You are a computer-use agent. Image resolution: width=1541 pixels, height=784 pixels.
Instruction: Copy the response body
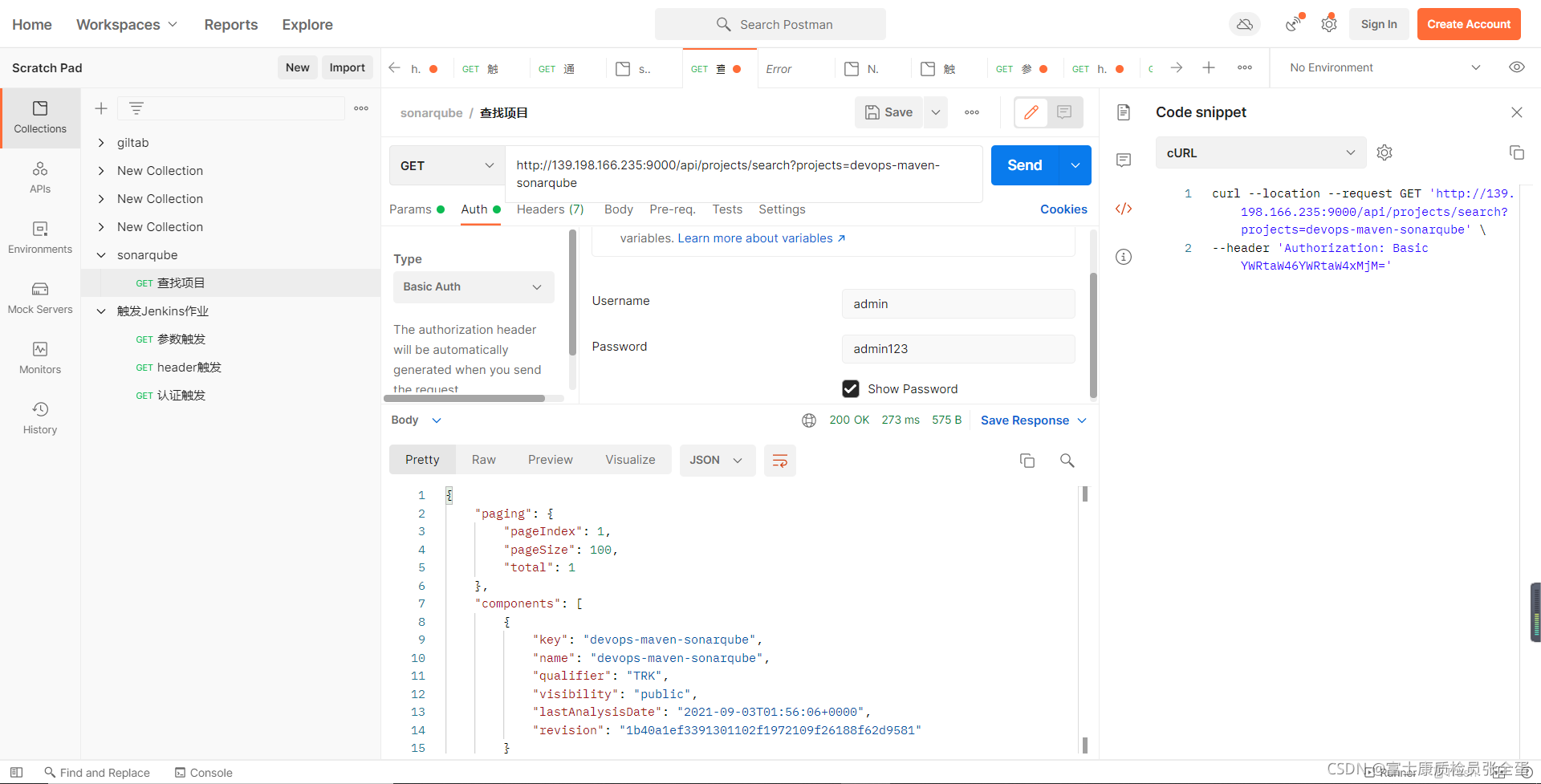[1027, 461]
